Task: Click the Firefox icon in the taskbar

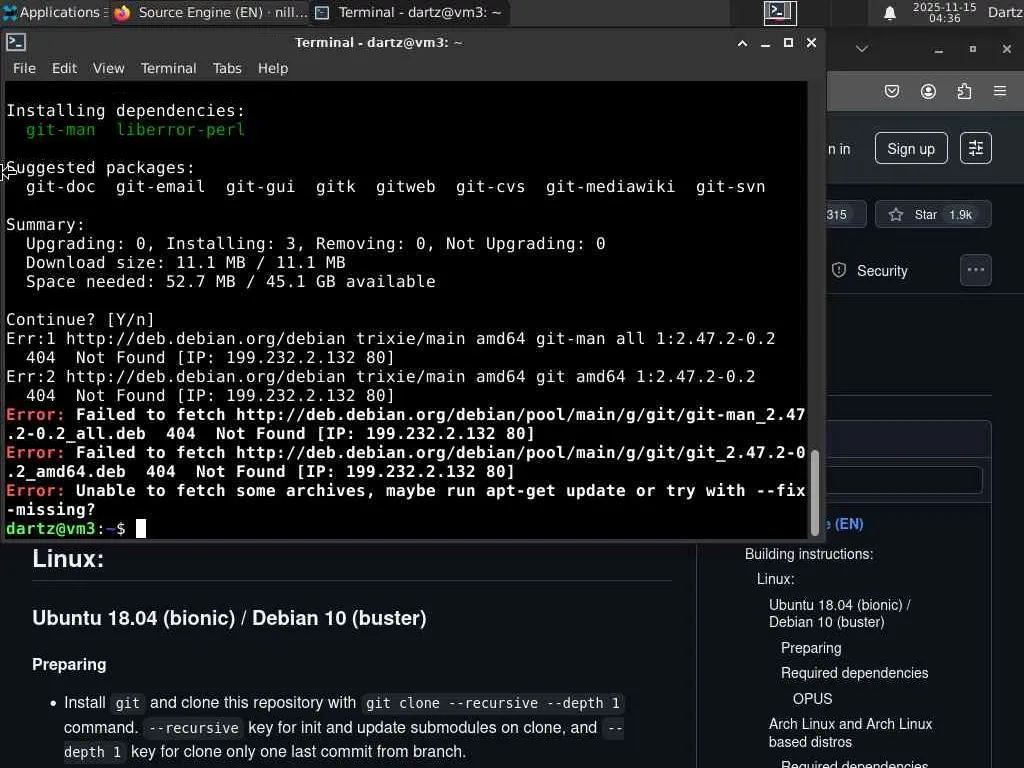Action: 122,13
